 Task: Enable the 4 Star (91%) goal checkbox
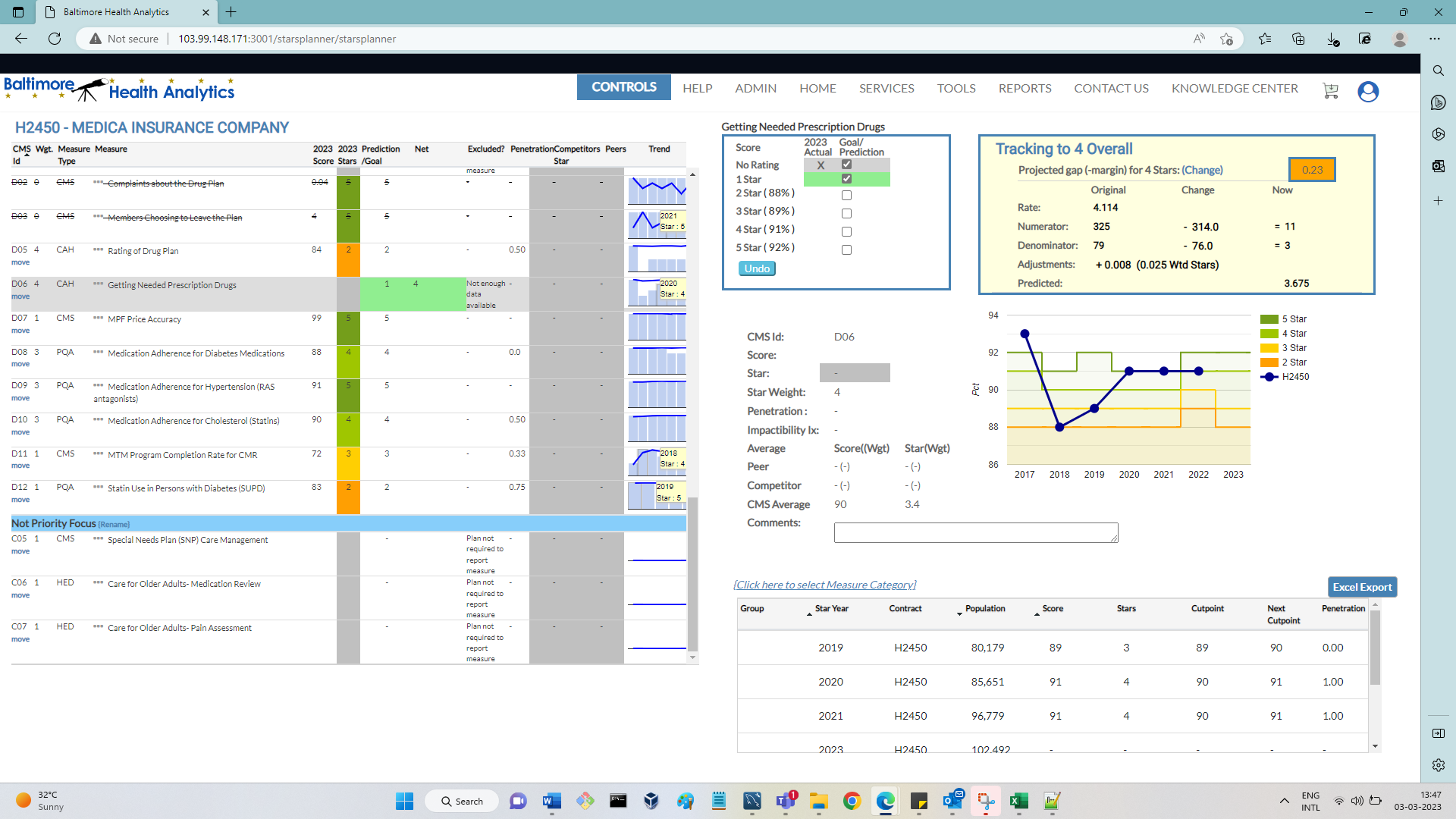coord(846,231)
